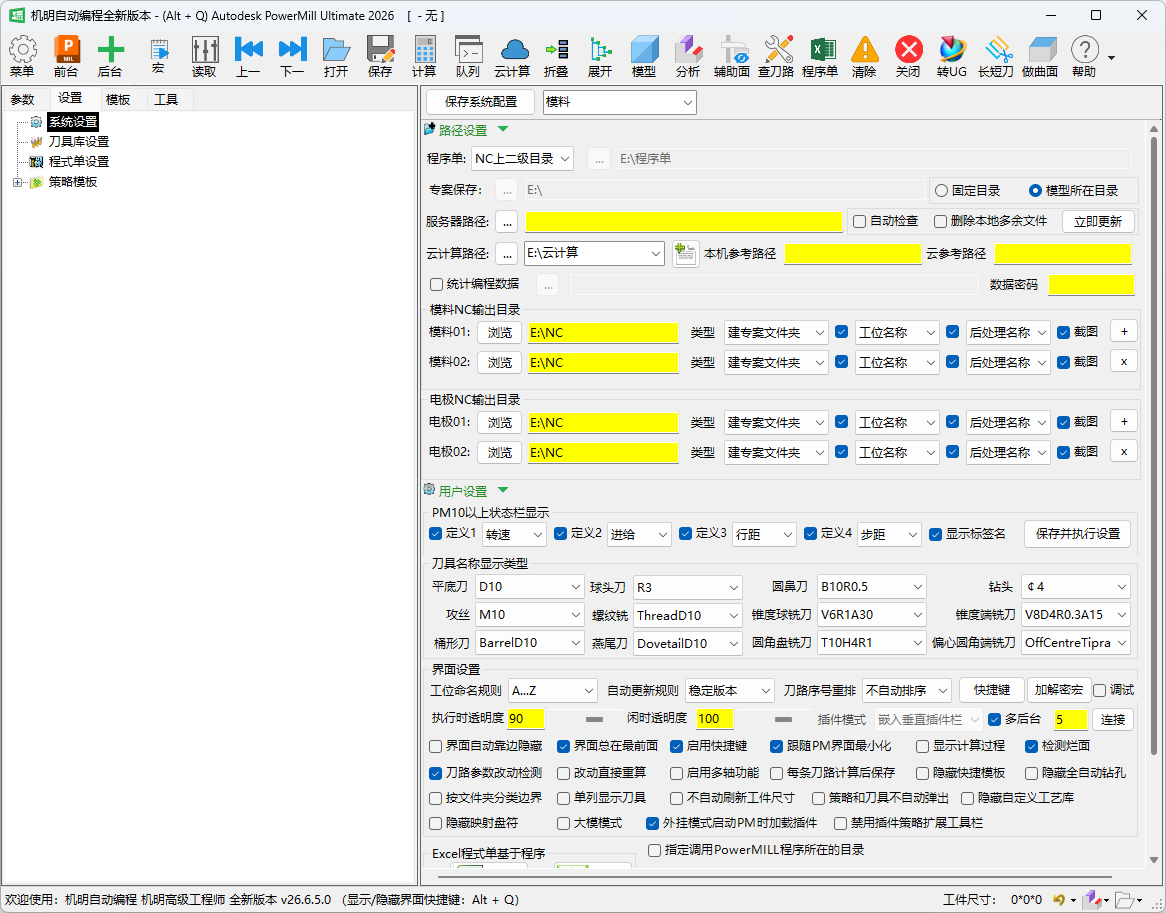Click the 辅助面 icon
This screenshot has width=1166, height=913.
coord(732,57)
